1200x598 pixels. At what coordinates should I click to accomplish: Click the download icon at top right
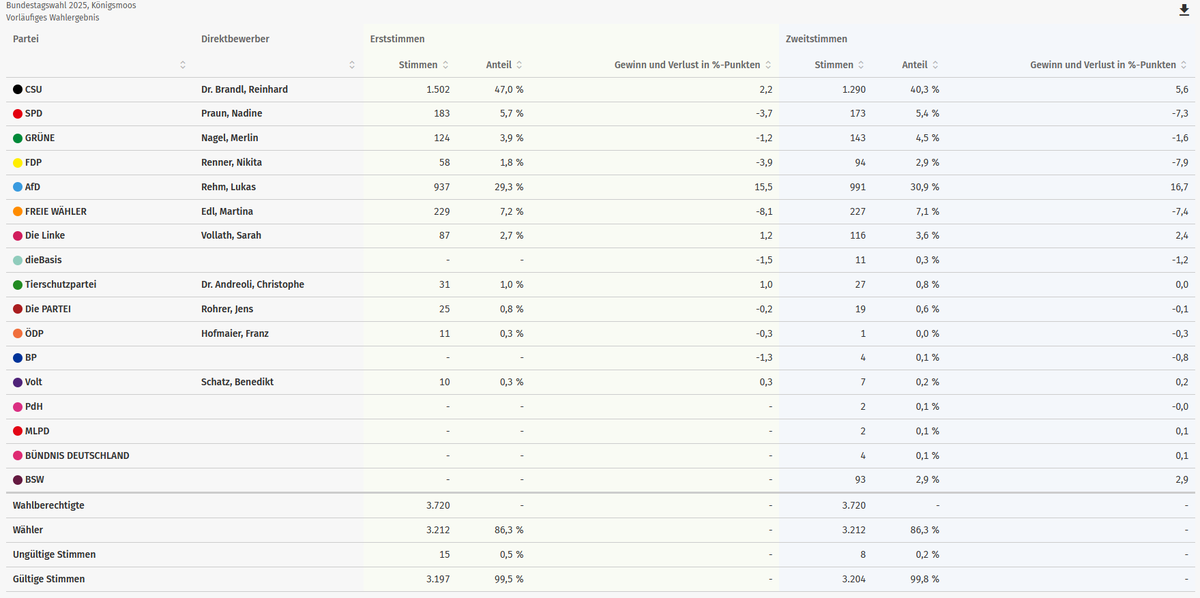(1184, 10)
